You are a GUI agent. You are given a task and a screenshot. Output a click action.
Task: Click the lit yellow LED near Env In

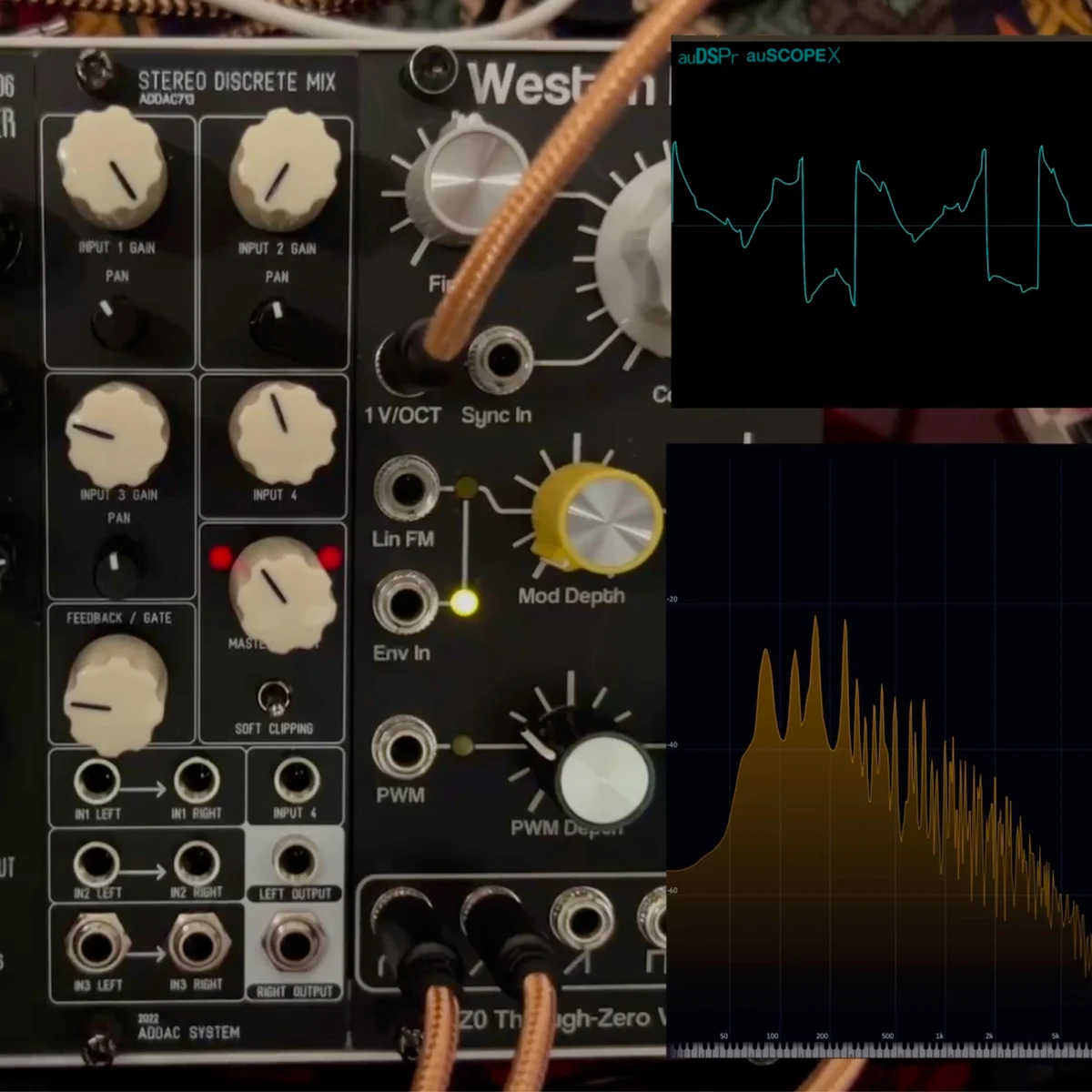463,600
